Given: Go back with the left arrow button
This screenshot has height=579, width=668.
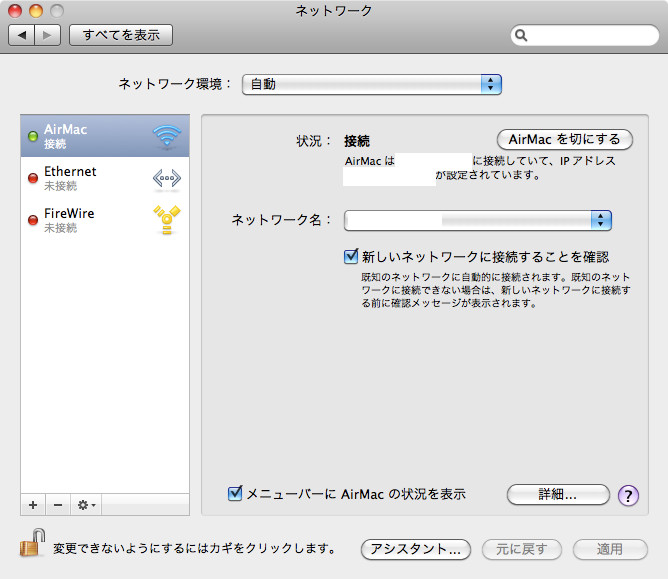Looking at the screenshot, I should (x=21, y=35).
